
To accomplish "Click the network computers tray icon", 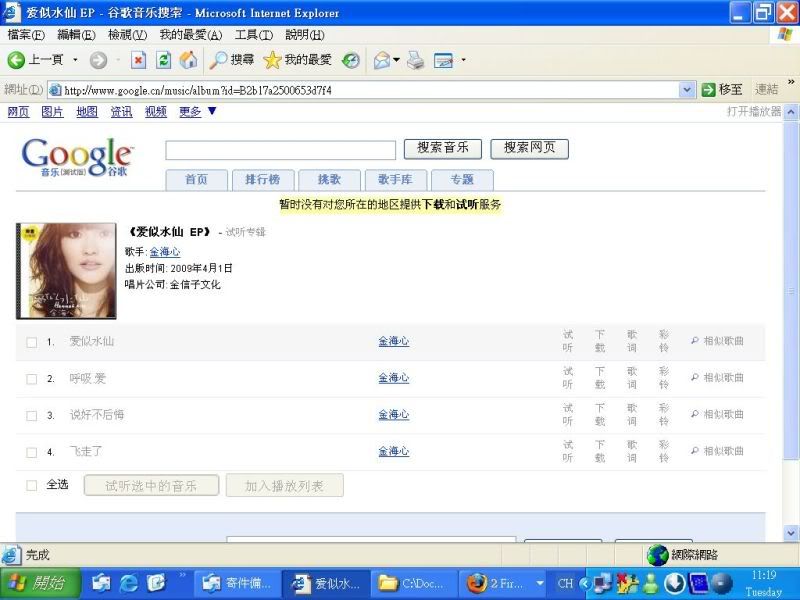I will coord(603,583).
